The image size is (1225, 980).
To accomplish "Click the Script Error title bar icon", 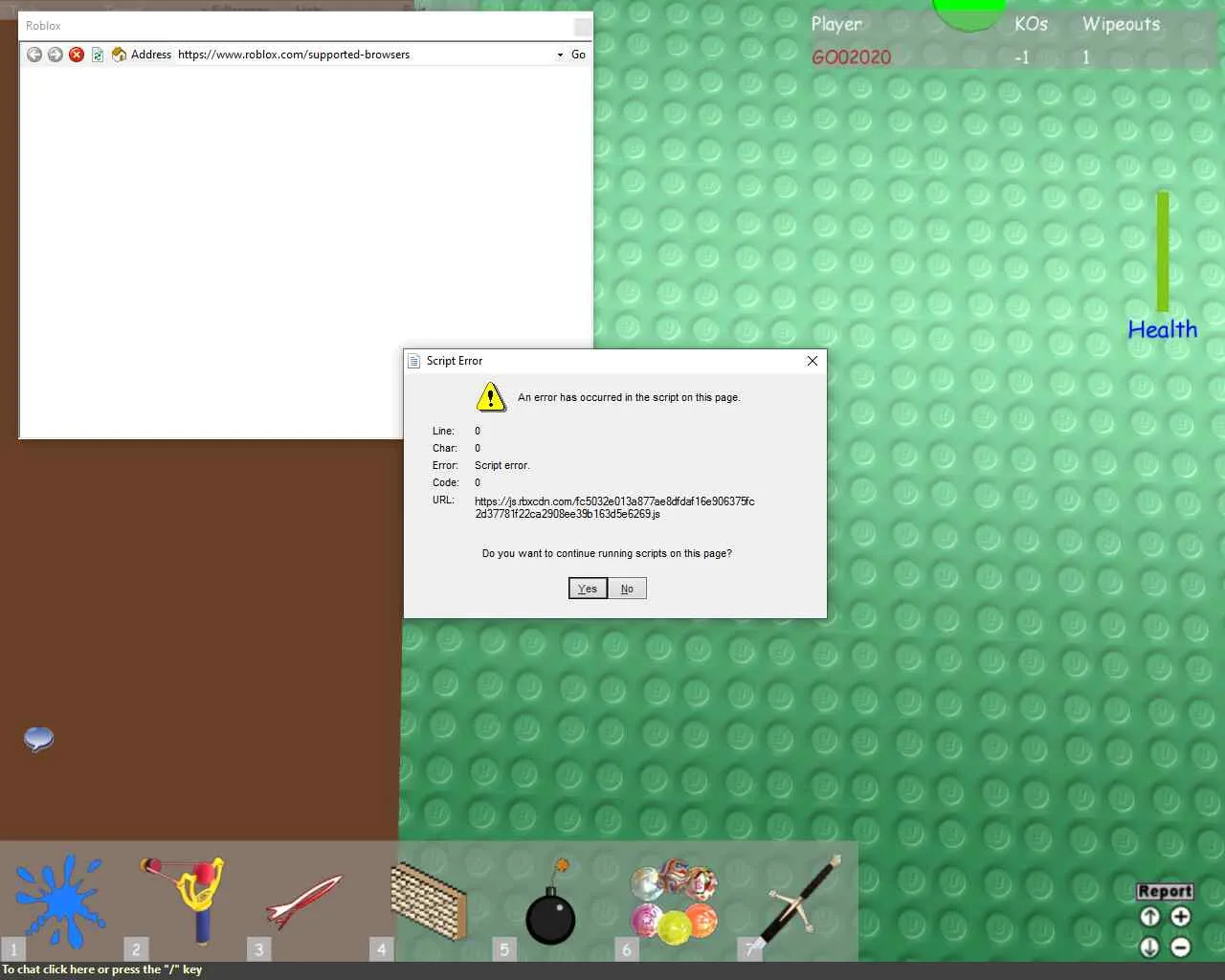I will (414, 361).
